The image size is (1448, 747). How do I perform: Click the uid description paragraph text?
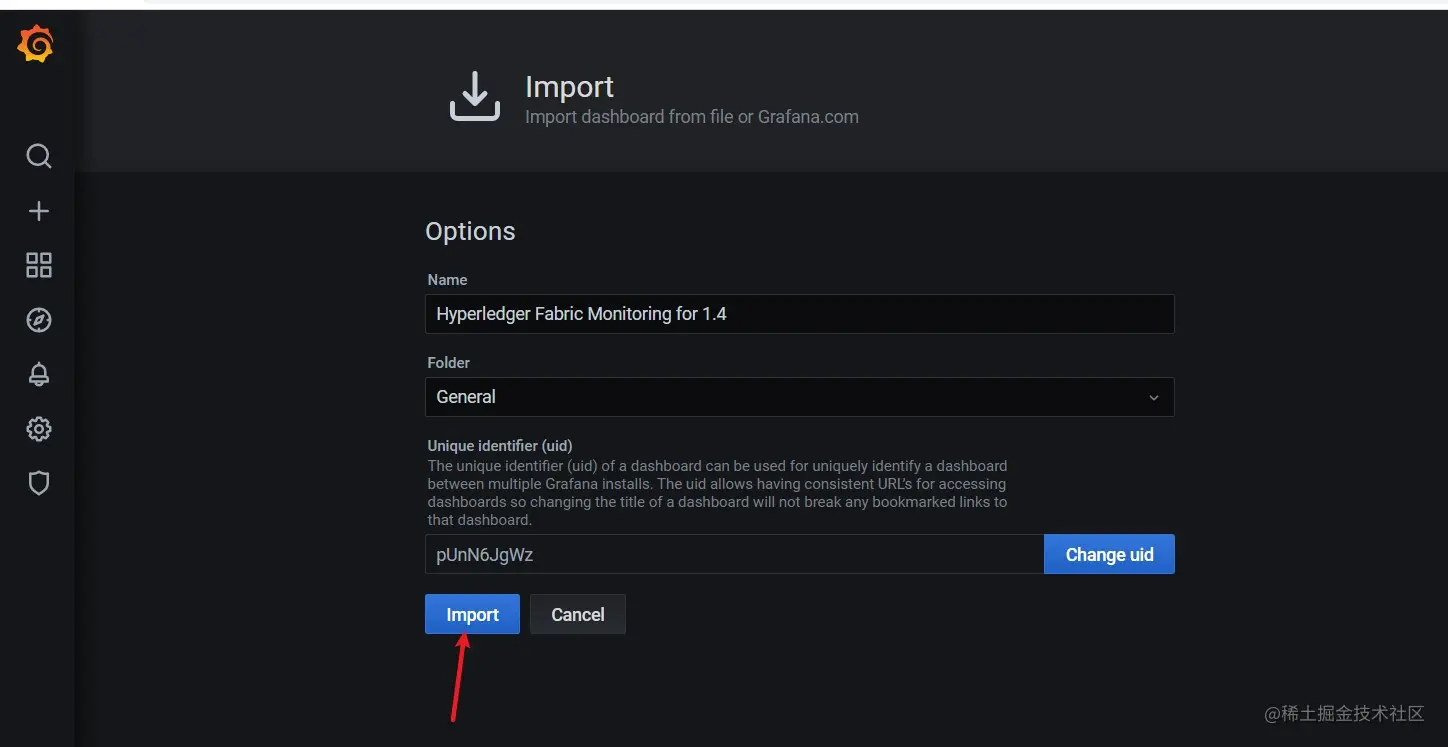pyautogui.click(x=717, y=493)
